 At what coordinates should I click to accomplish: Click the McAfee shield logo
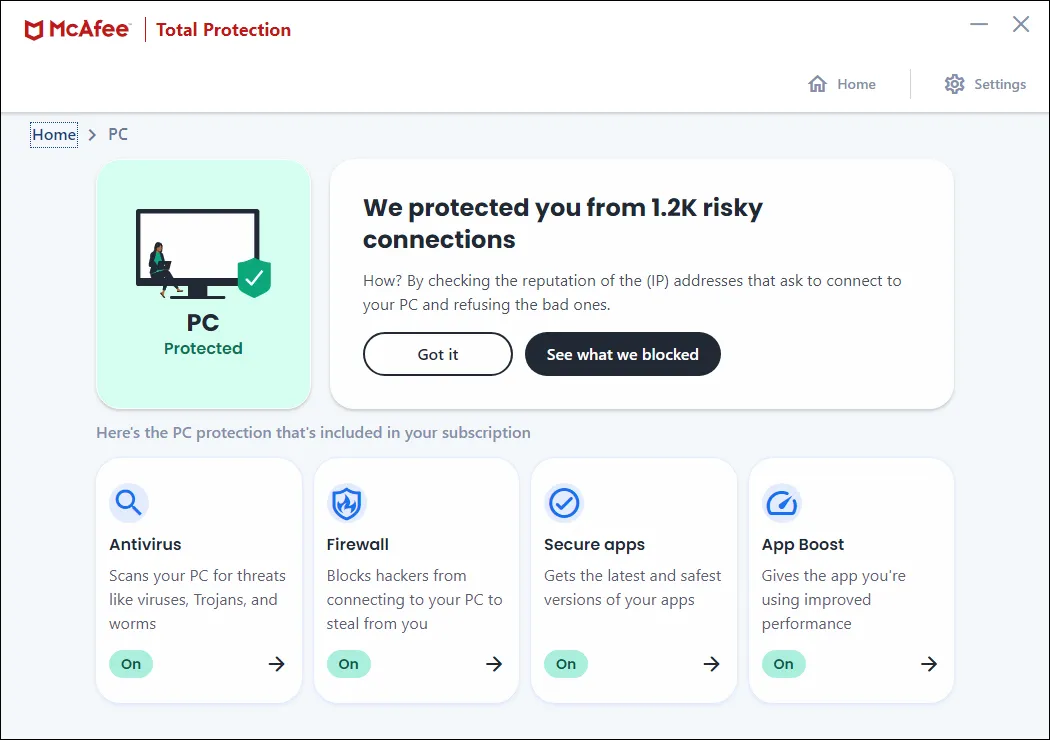[34, 30]
